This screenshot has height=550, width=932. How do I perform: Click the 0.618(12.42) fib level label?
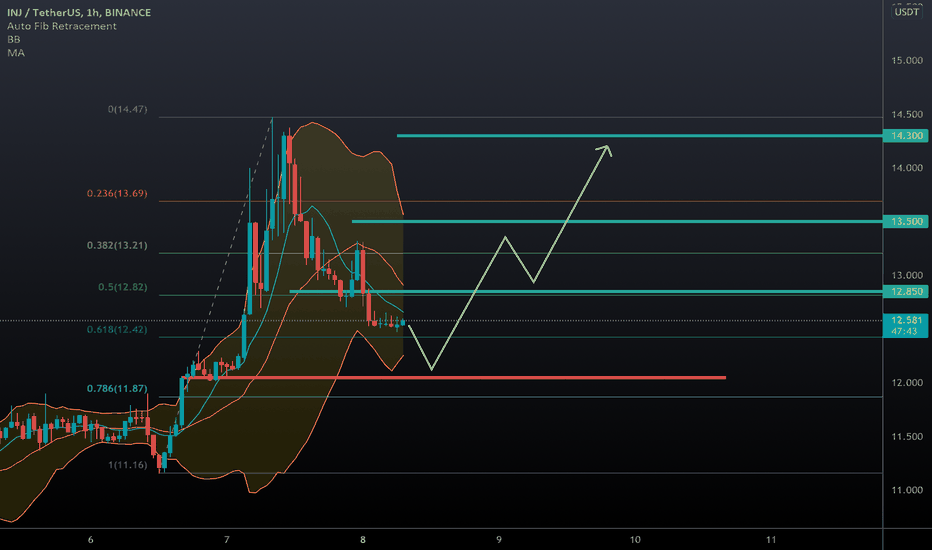click(x=117, y=329)
